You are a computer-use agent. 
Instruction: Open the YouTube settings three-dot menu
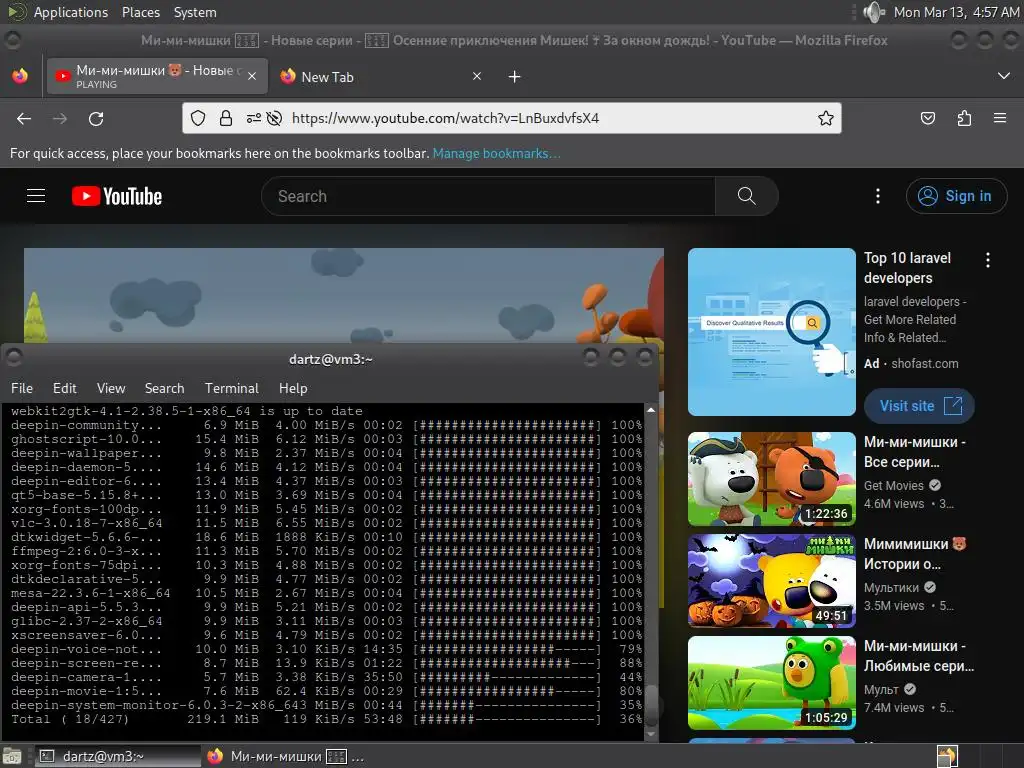tap(878, 196)
